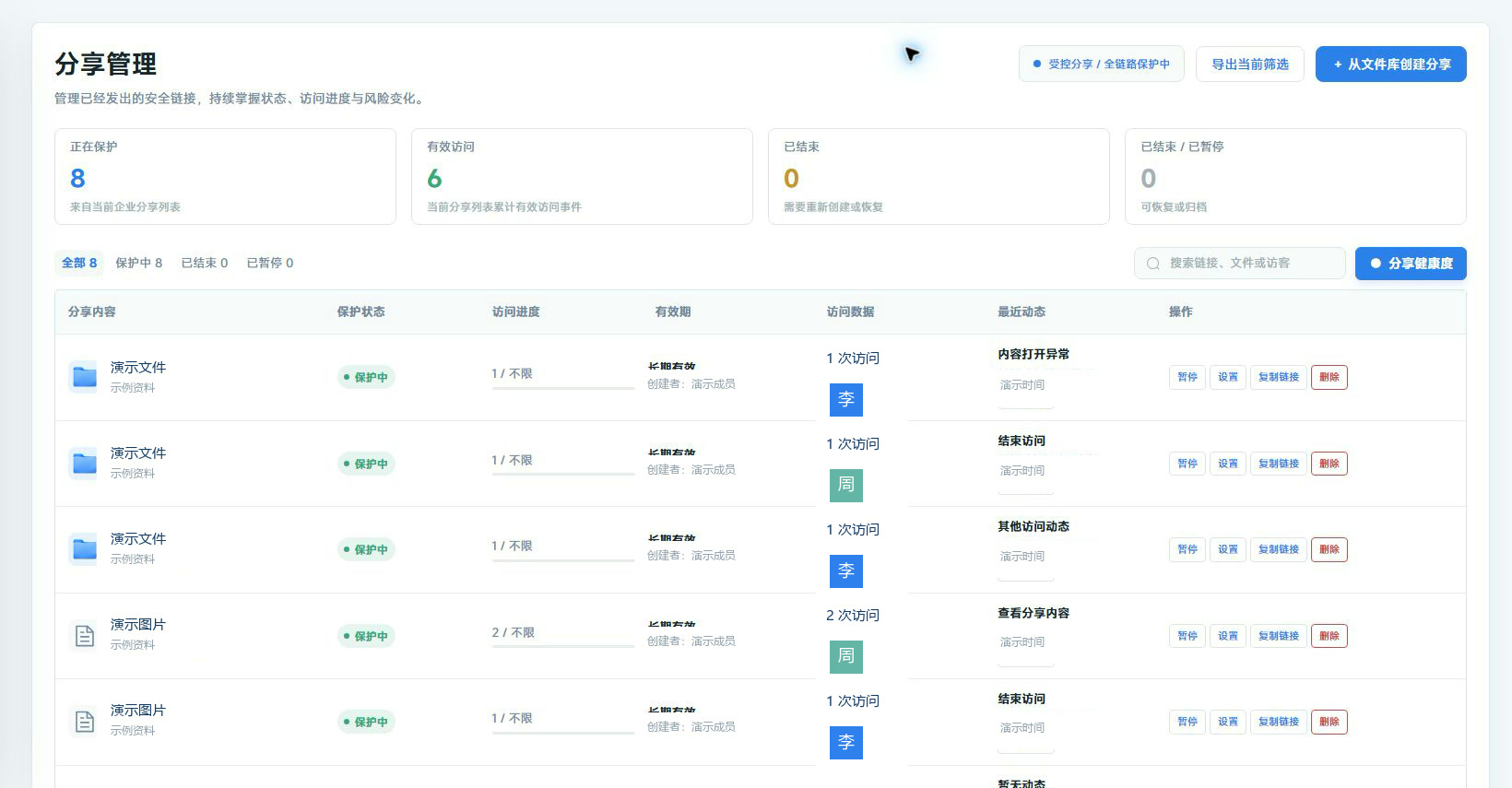The height and width of the screenshot is (788, 1512).
Task: Delete share in 内容打开异常 row
Action: [1329, 377]
